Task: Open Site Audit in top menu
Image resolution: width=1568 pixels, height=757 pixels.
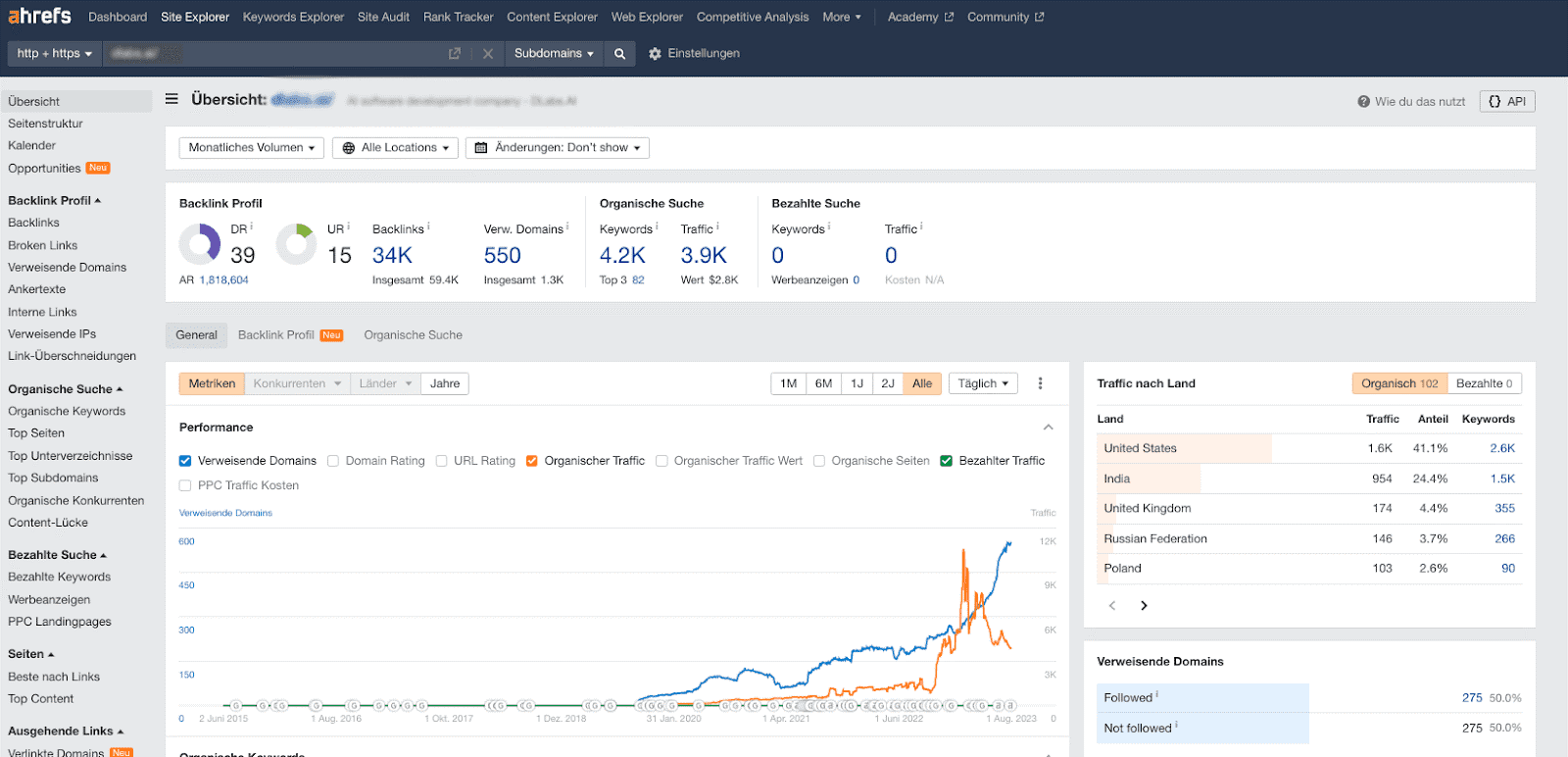Action: tap(383, 17)
